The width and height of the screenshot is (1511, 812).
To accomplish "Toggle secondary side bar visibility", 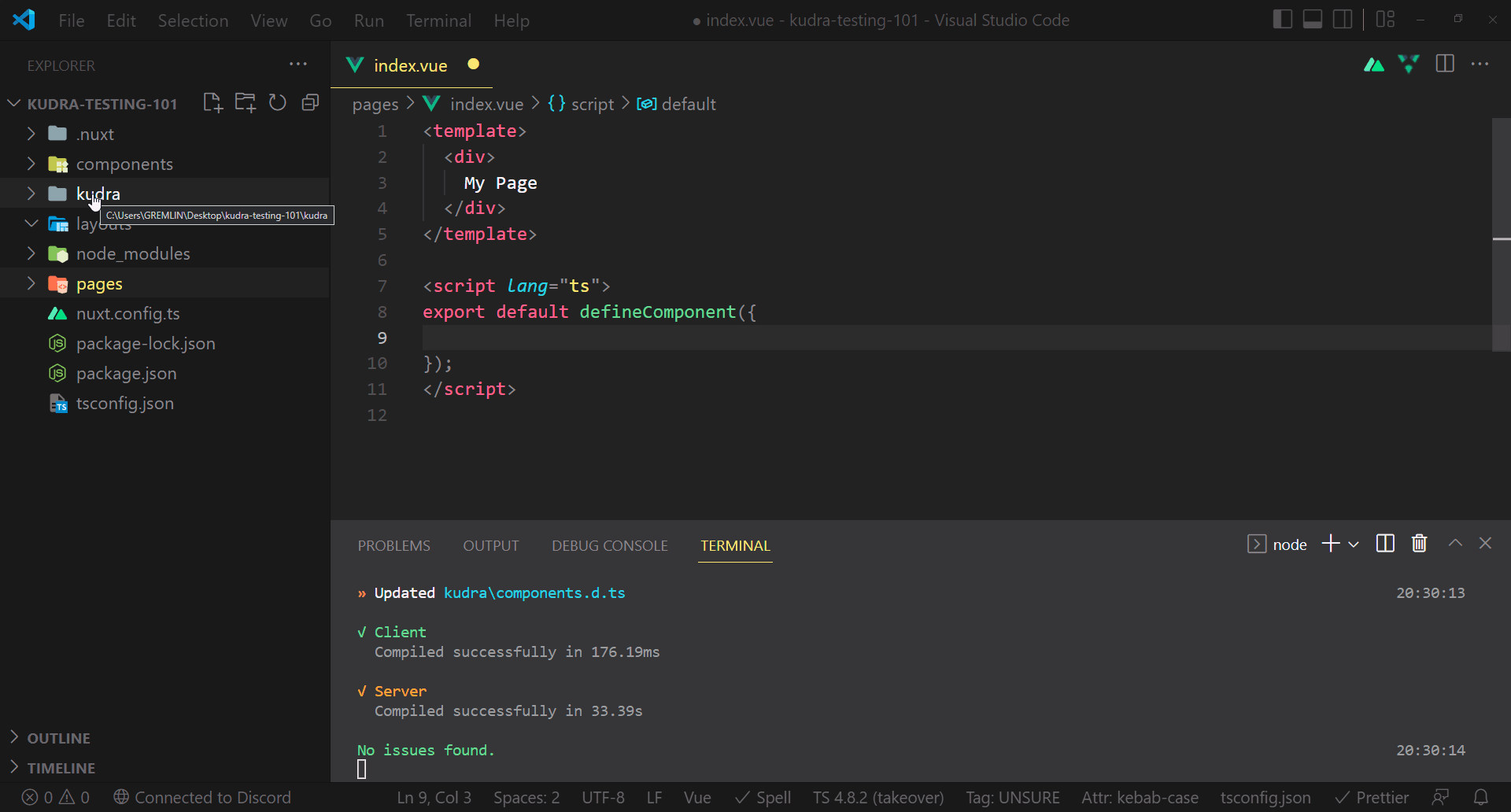I will tap(1343, 20).
